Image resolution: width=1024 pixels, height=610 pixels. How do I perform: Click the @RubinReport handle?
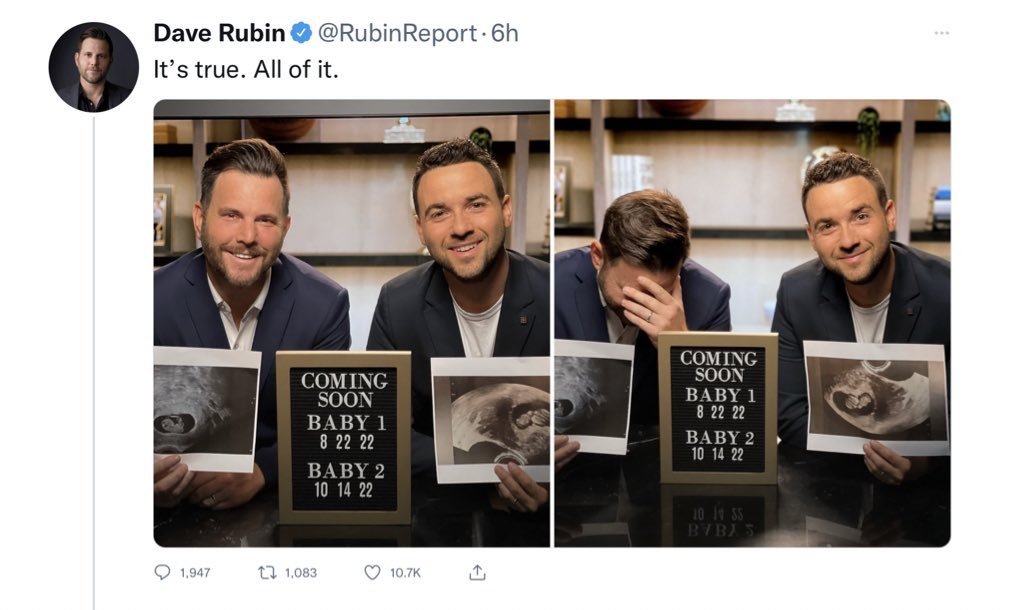point(397,33)
